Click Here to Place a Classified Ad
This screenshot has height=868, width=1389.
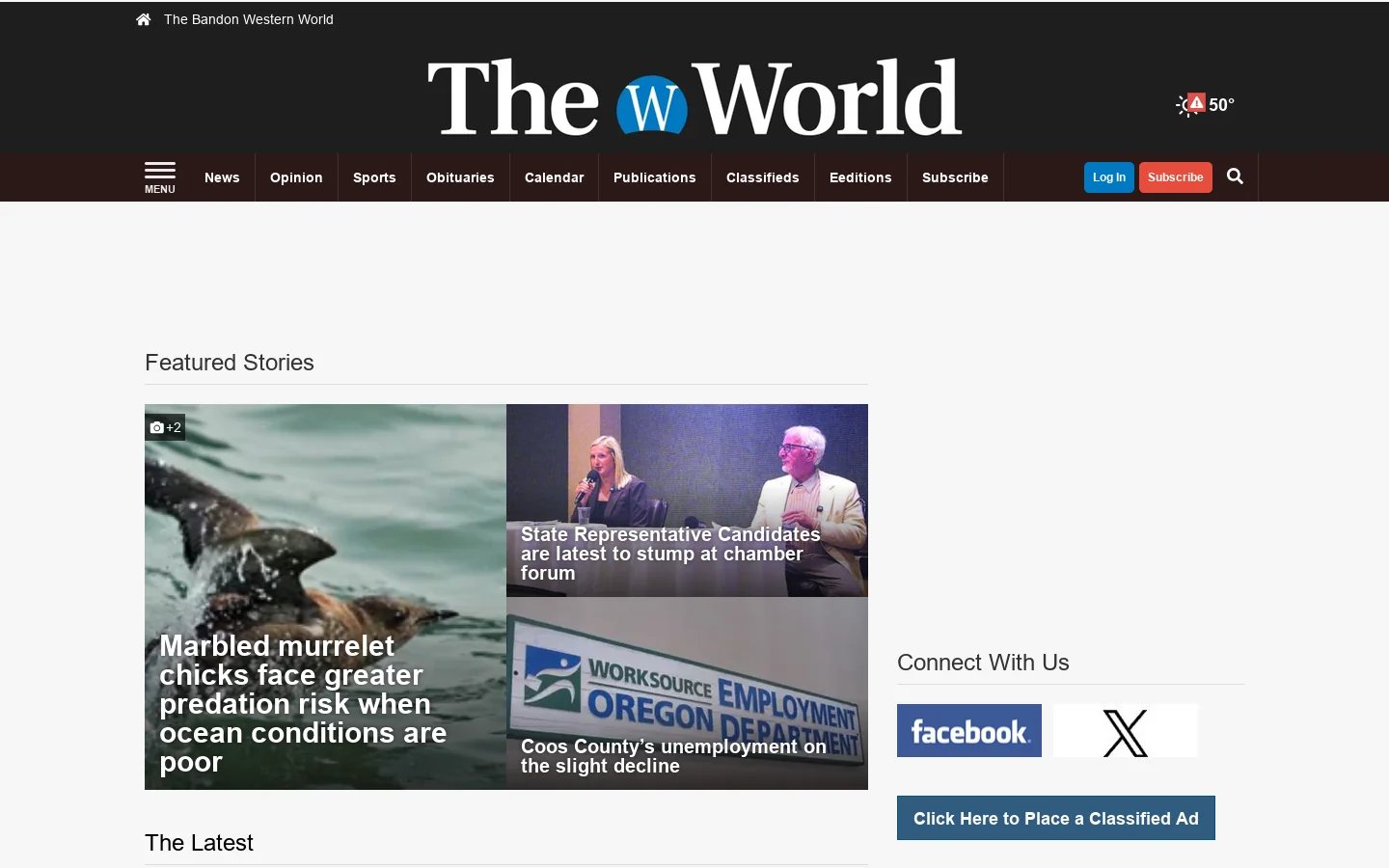coord(1056,818)
